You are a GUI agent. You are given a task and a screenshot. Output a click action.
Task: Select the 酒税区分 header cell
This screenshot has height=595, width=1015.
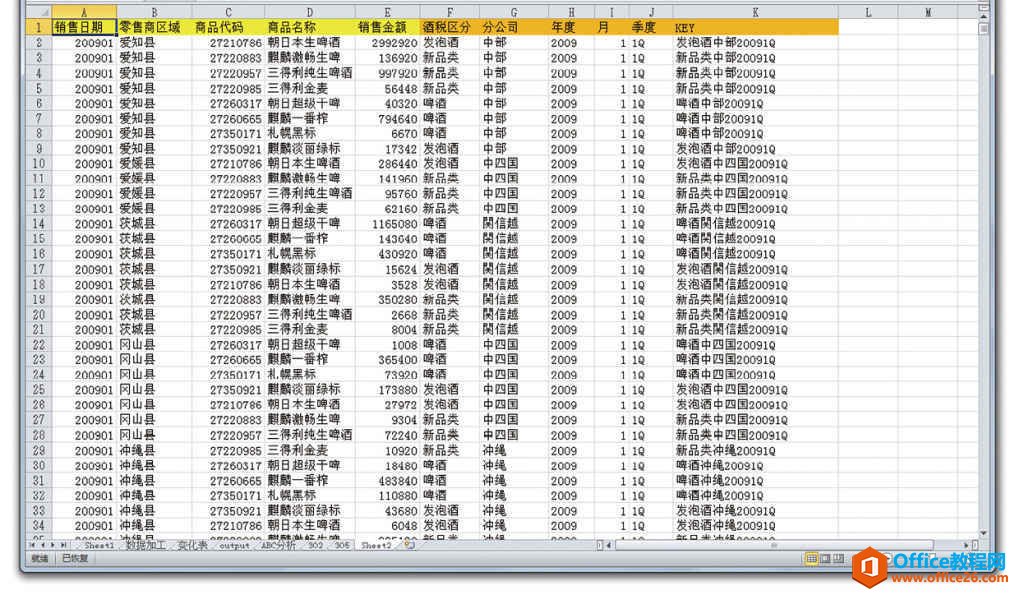pyautogui.click(x=449, y=27)
